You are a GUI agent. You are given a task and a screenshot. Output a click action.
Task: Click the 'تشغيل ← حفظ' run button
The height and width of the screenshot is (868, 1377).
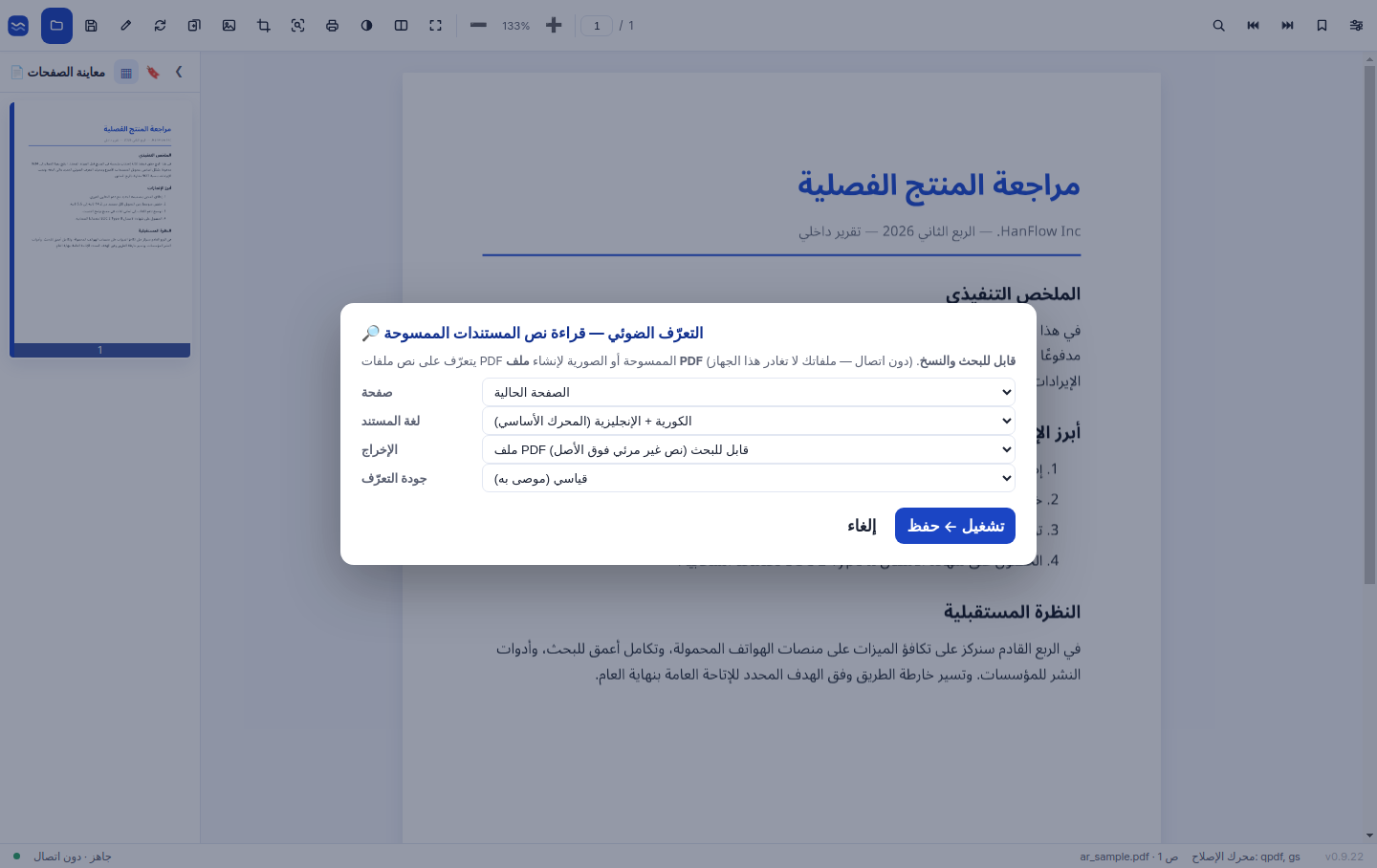pos(955,526)
